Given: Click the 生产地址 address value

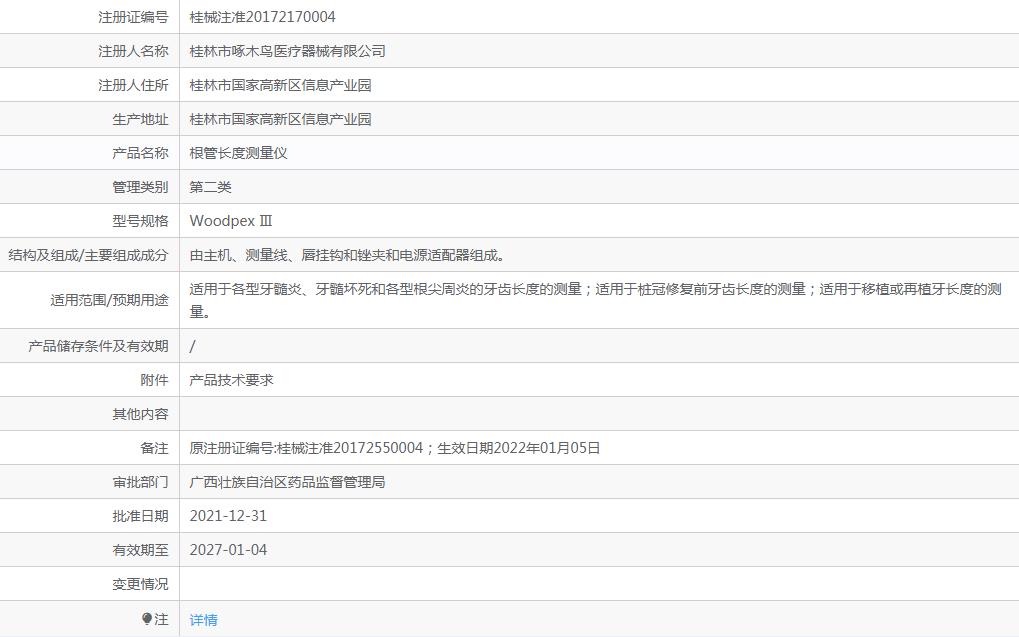Looking at the screenshot, I should click(x=280, y=119).
